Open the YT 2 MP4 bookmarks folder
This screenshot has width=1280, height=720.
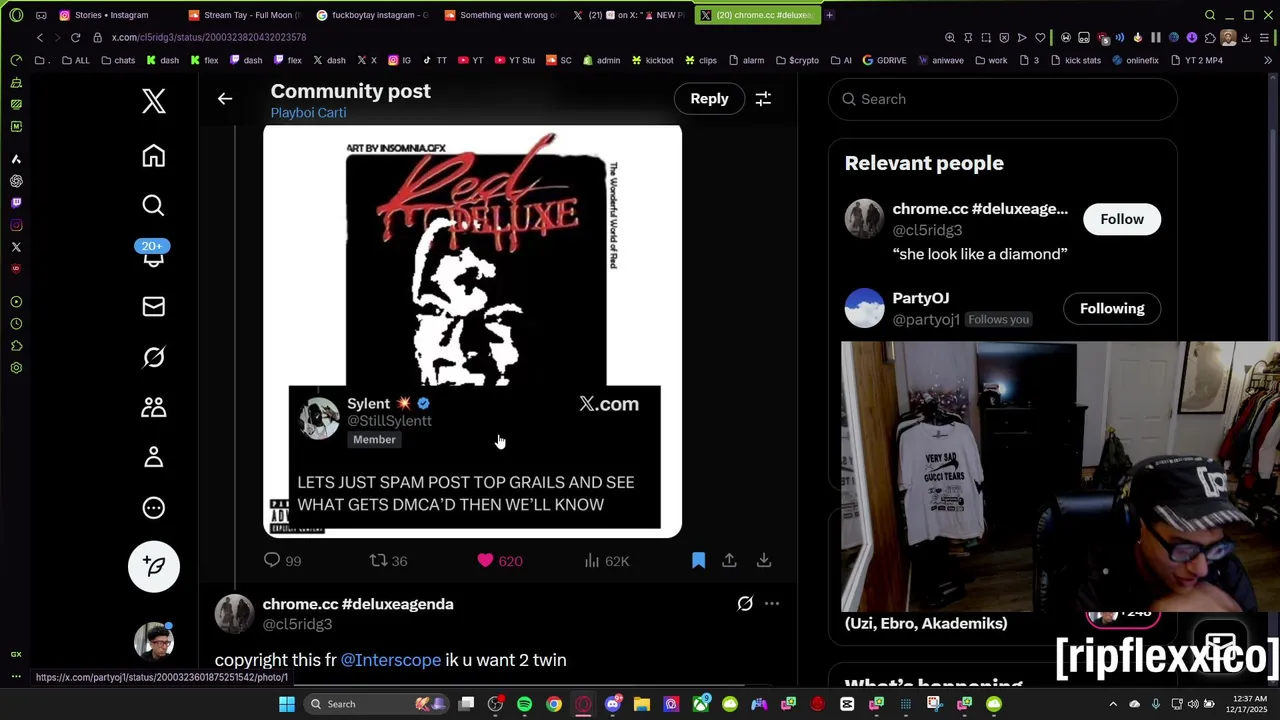tap(1196, 60)
